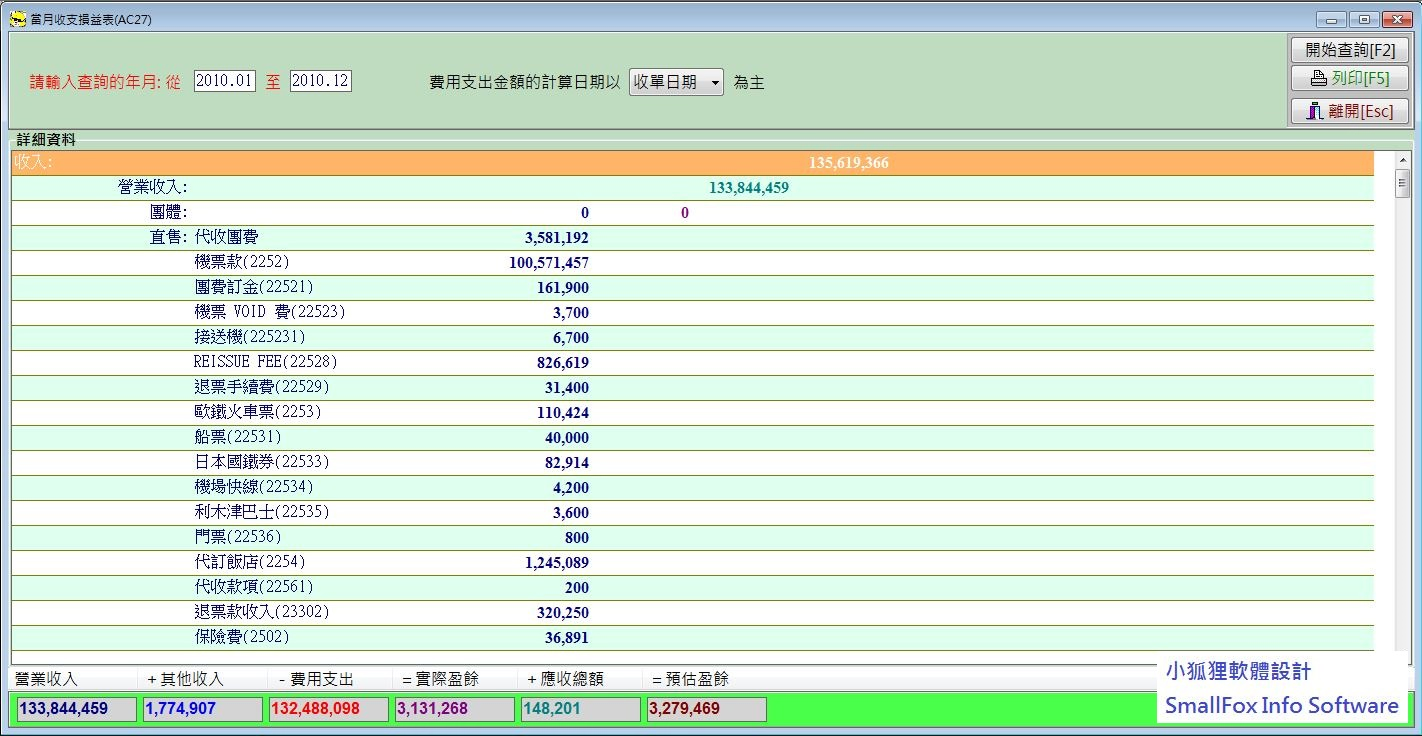
Task: Click the 開始查詢[F2] button
Action: point(1349,50)
